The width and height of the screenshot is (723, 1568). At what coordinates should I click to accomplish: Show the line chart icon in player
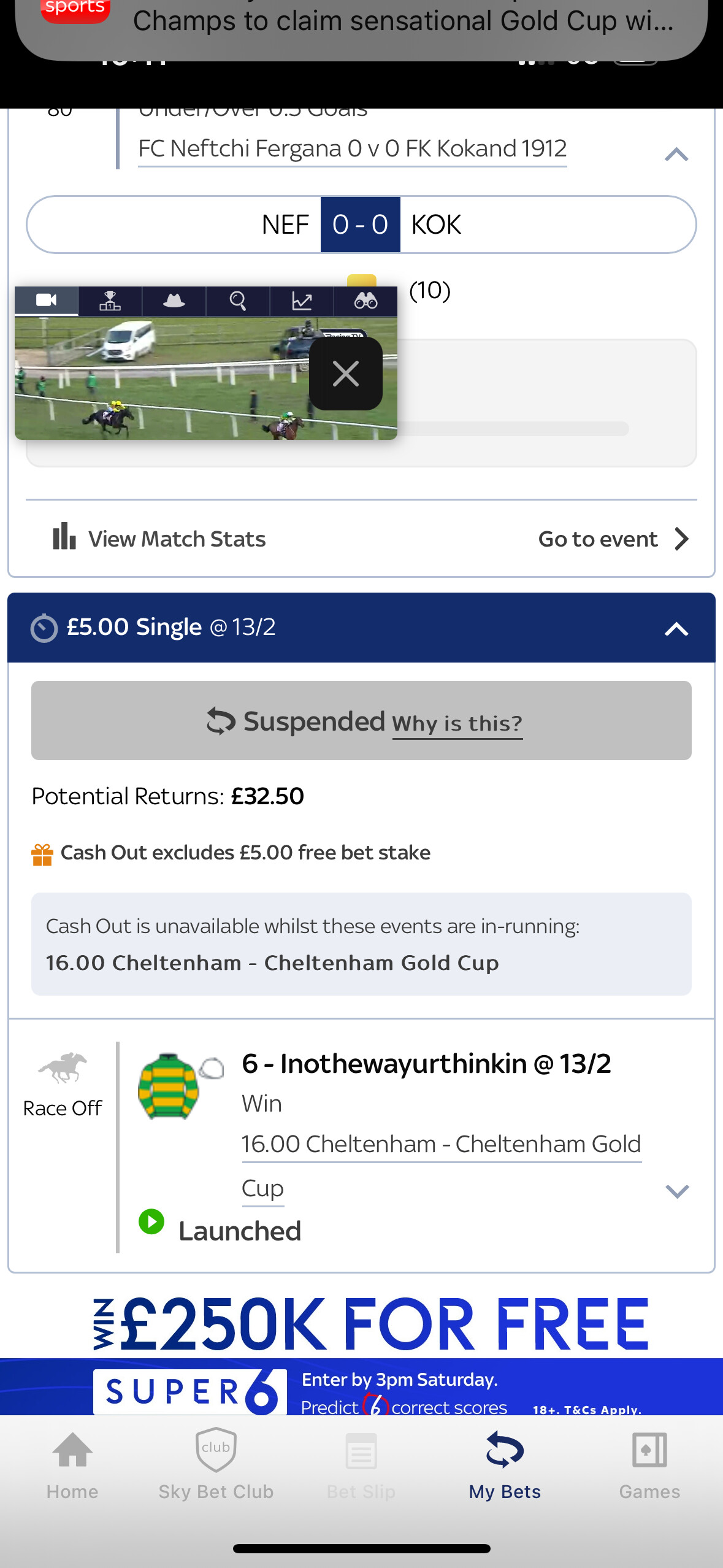coord(302,301)
